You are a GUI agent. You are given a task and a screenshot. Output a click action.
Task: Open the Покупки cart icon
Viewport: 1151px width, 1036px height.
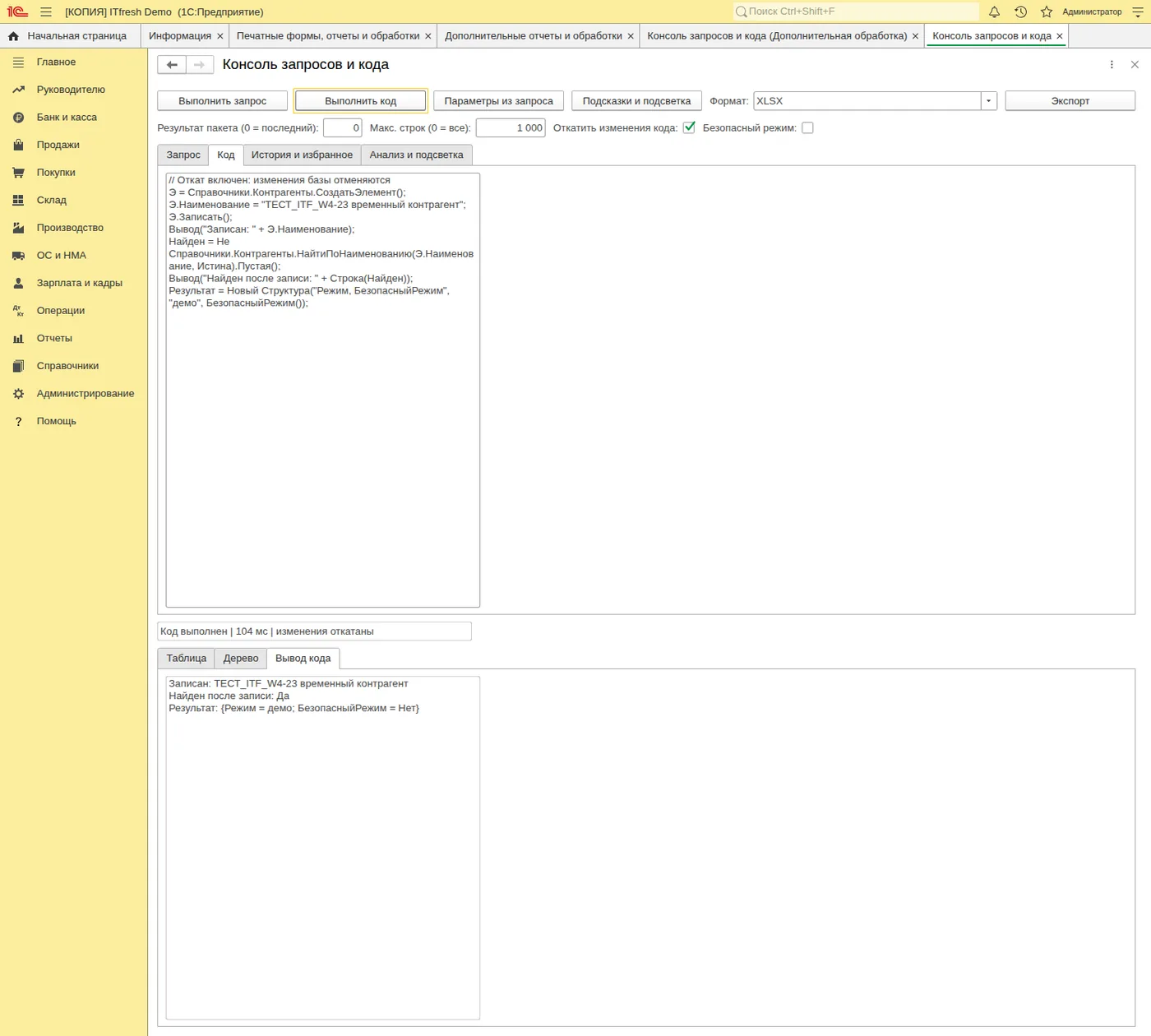(18, 173)
